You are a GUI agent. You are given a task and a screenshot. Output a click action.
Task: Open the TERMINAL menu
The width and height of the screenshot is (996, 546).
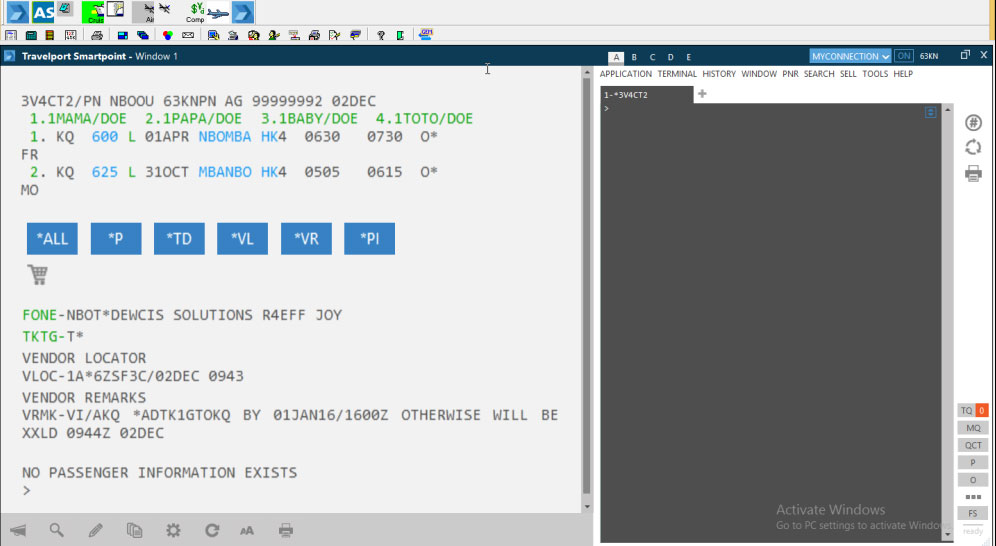pos(677,74)
